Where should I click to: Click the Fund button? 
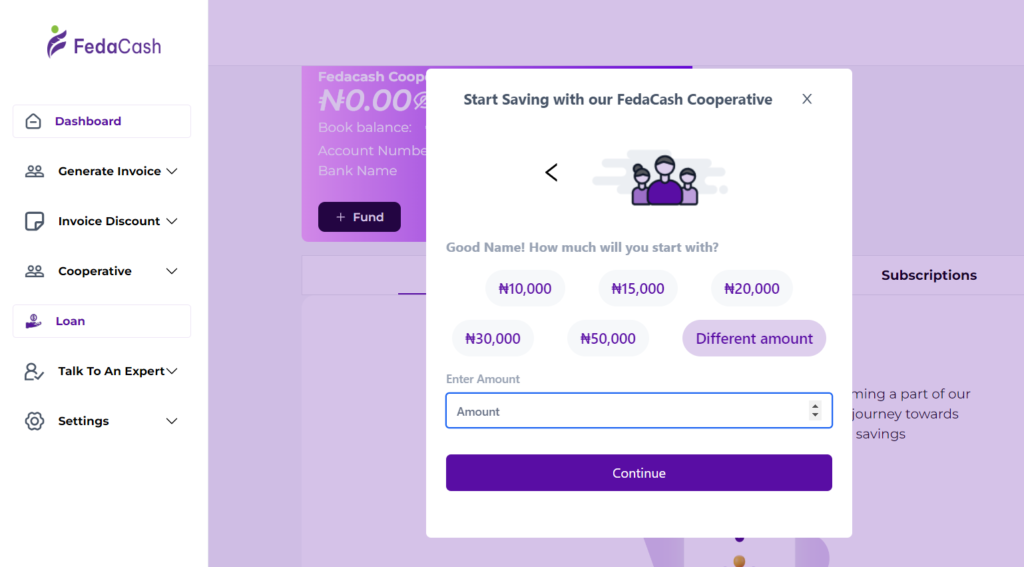tap(359, 217)
